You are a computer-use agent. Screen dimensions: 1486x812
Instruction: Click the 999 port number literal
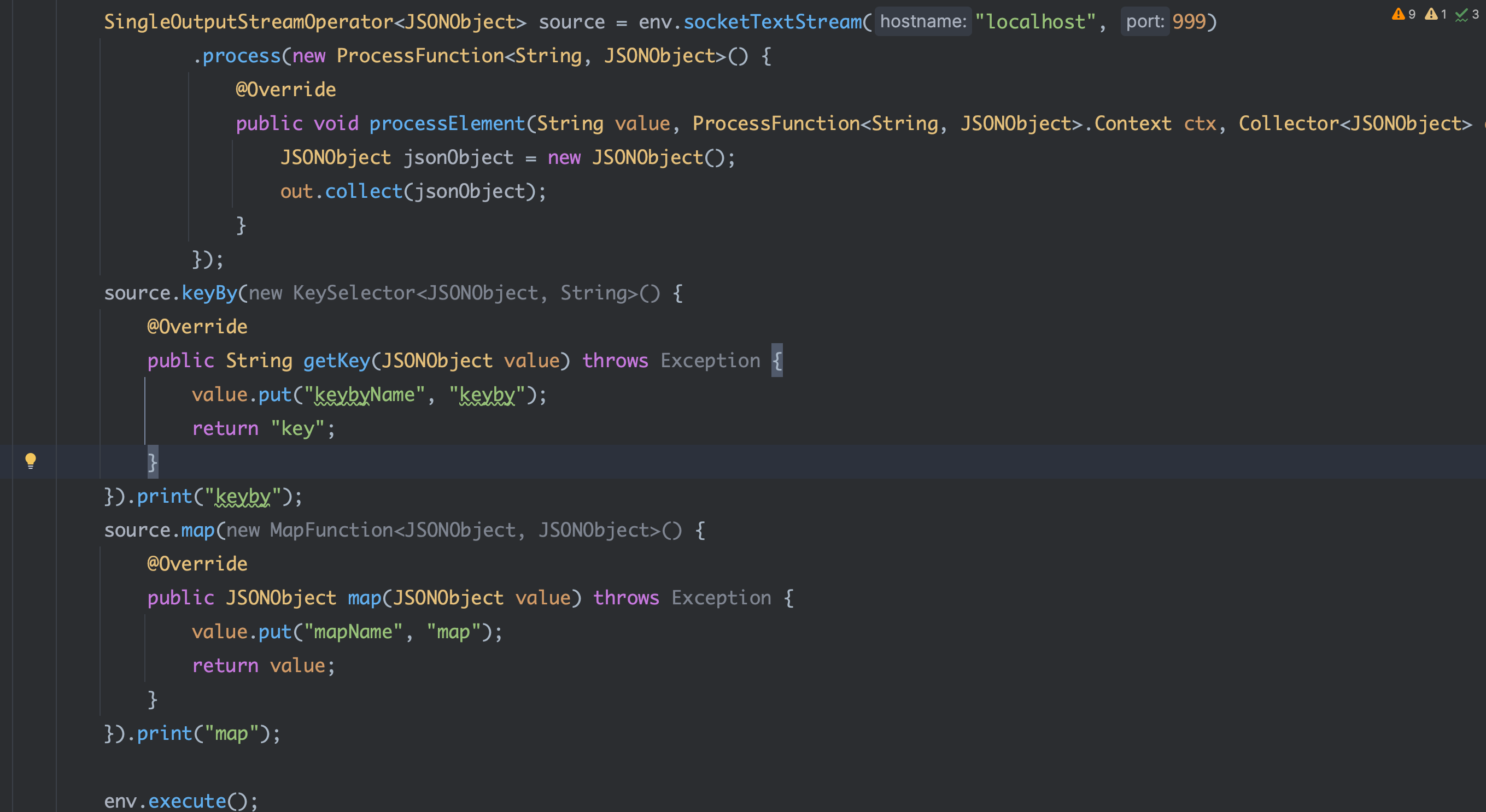[x=1189, y=22]
